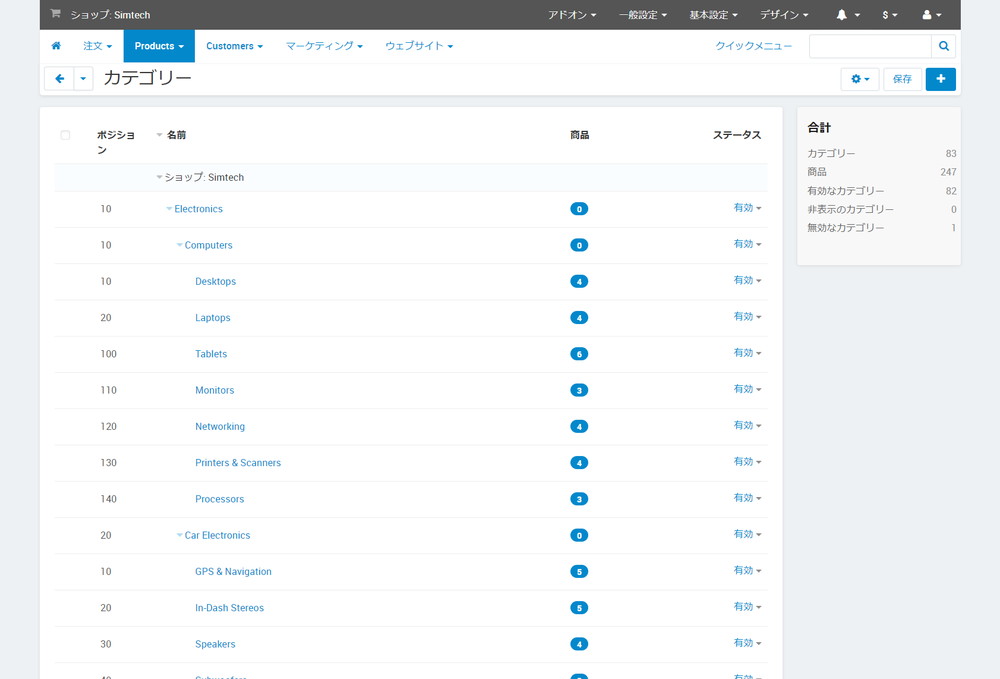Click the 商品 column header
Screen dimensions: 1000x679
[579, 135]
